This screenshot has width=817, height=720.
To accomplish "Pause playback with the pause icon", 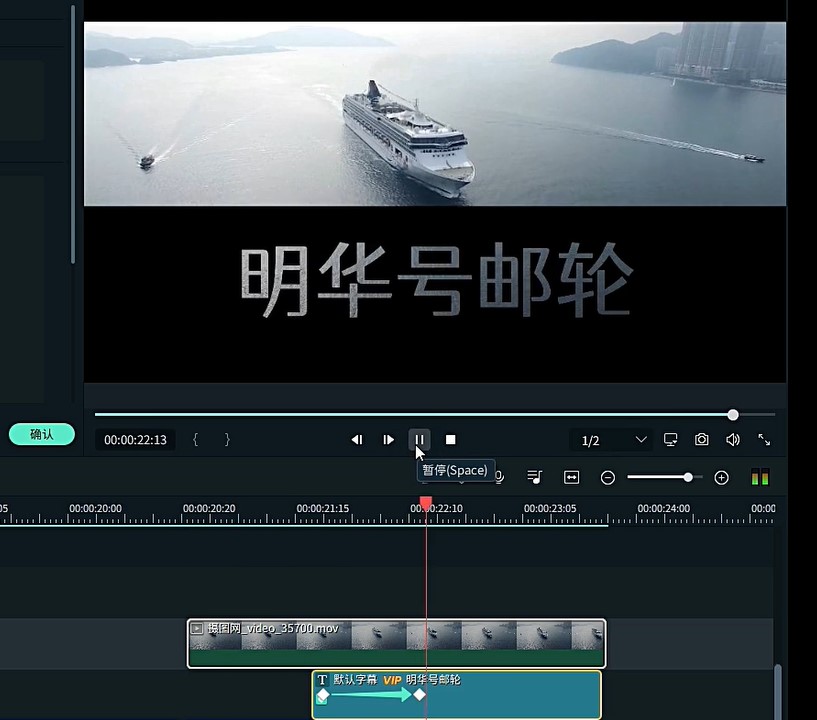I will (x=419, y=440).
